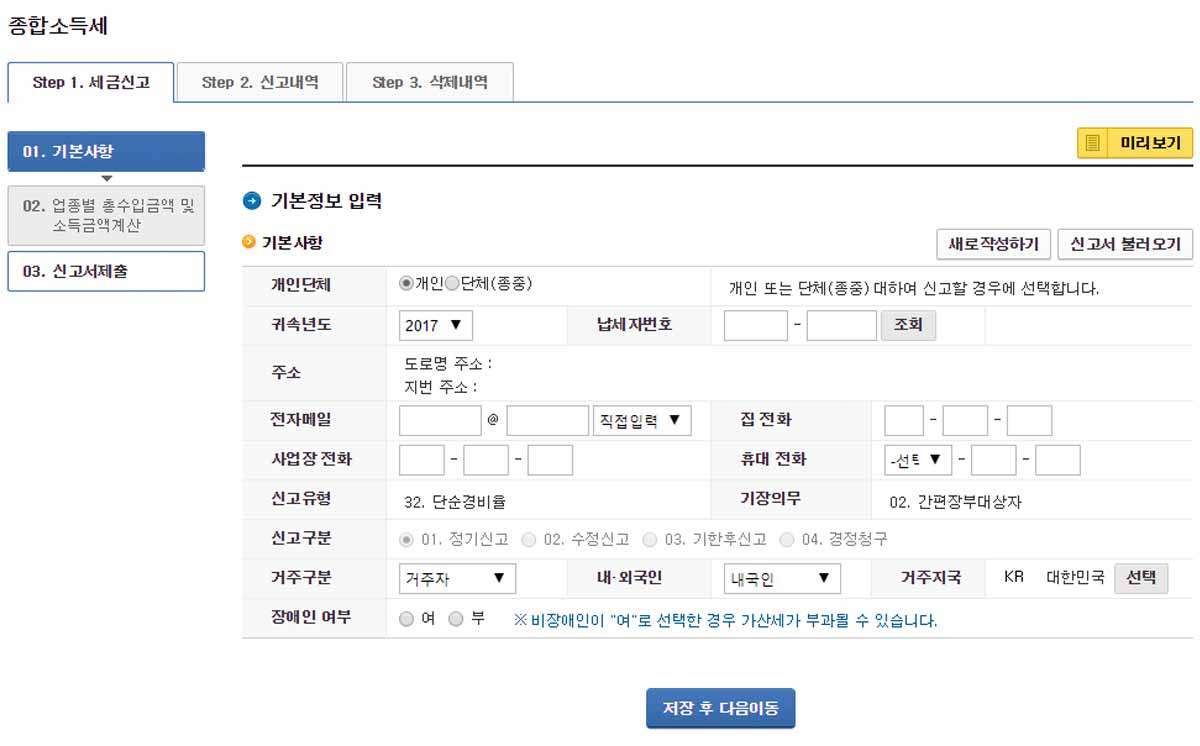
Task: Expand the 직접입력 email domain dropdown
Action: click(x=642, y=421)
